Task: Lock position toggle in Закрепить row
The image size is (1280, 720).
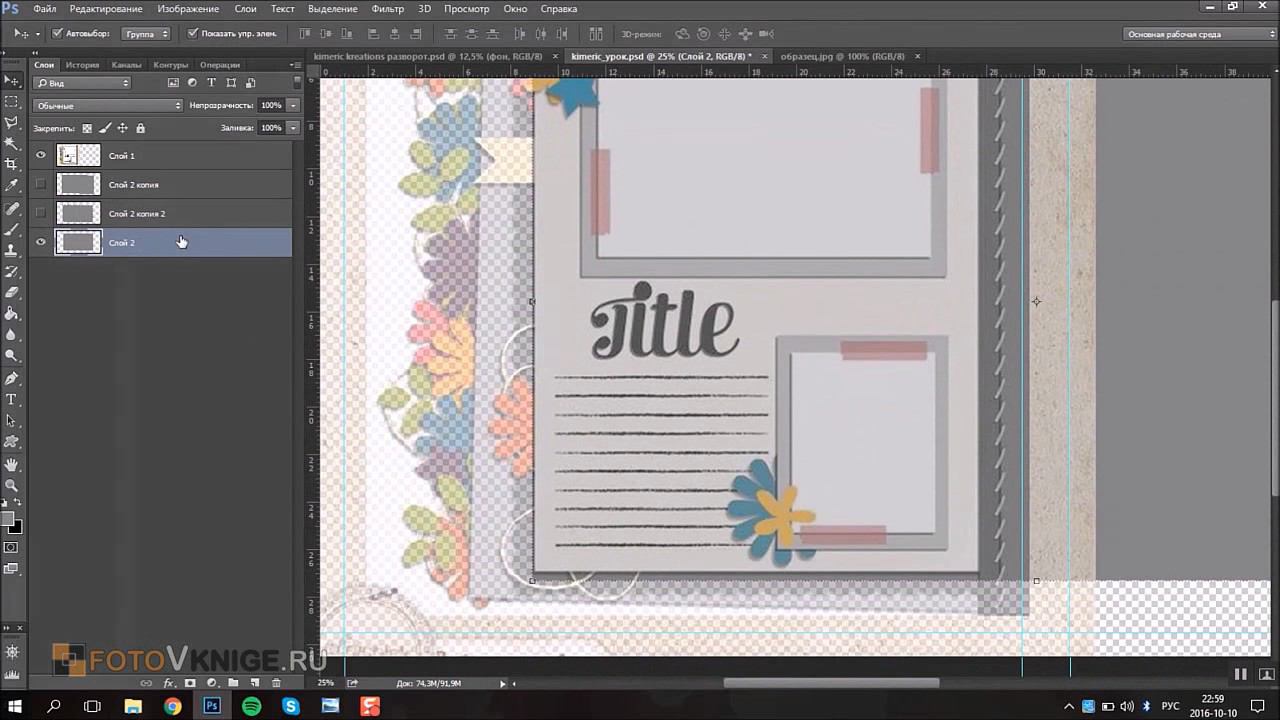Action: pyautogui.click(x=122, y=128)
